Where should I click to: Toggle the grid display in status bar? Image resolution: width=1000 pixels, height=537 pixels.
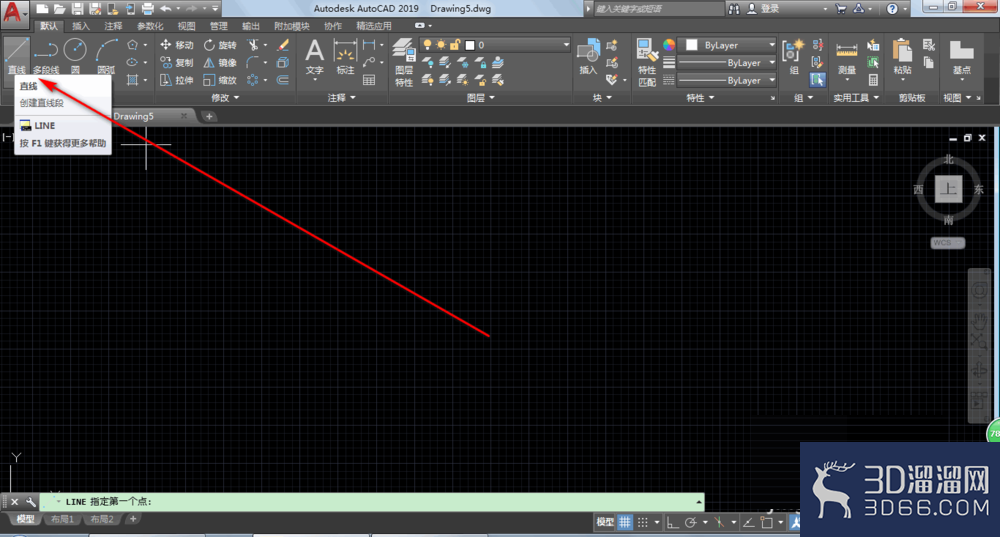click(x=624, y=522)
